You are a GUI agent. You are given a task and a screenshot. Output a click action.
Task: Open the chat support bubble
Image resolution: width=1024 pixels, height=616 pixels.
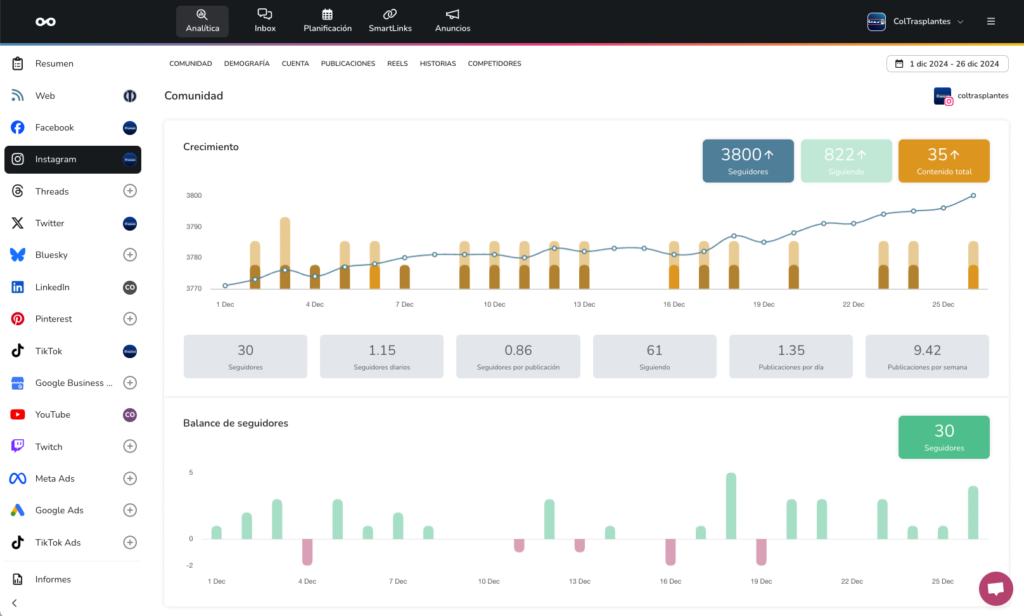[x=995, y=588]
